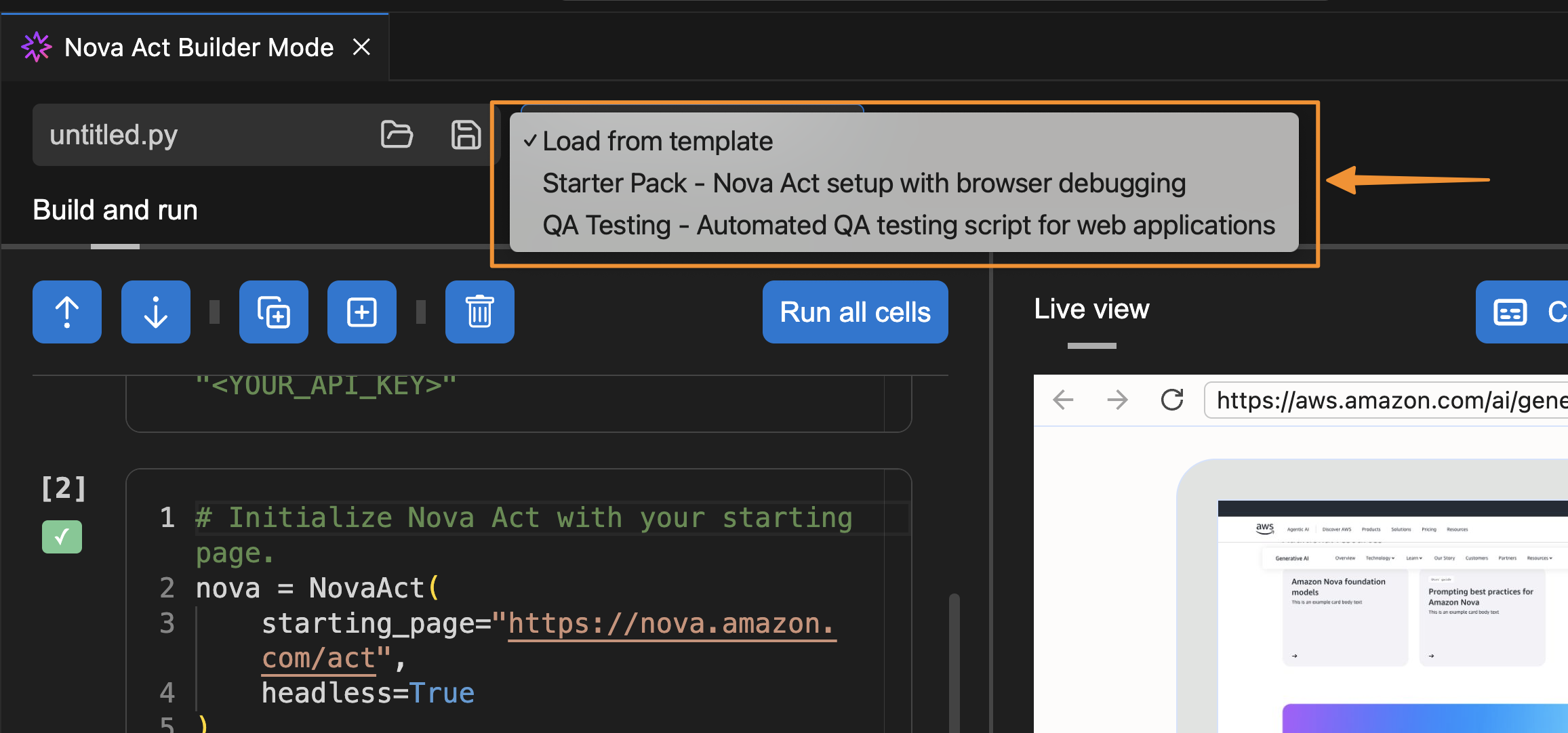
Task: Click green checkmark status of cell 2
Action: pyautogui.click(x=62, y=537)
